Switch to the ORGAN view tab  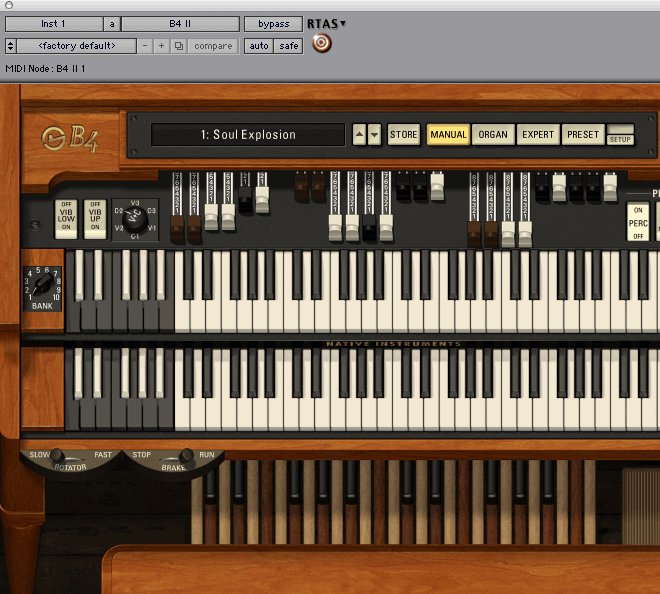[493, 134]
